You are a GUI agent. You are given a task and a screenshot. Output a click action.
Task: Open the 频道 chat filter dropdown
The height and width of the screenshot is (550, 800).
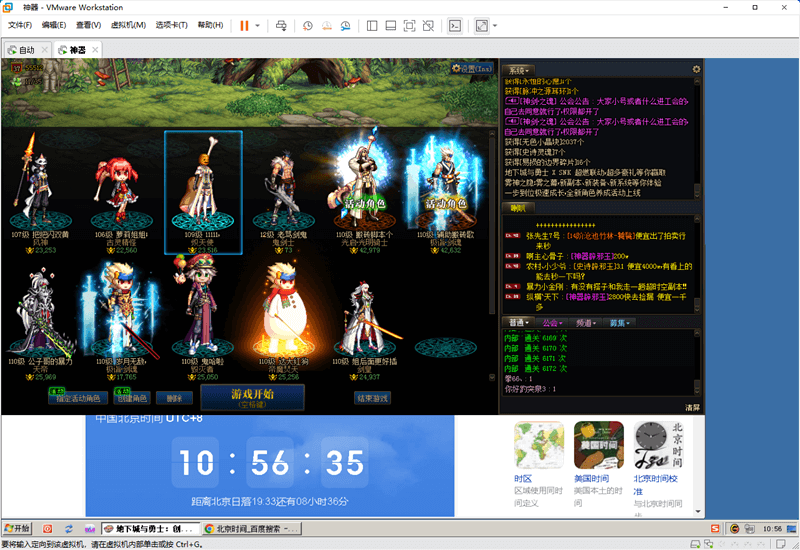(x=585, y=323)
